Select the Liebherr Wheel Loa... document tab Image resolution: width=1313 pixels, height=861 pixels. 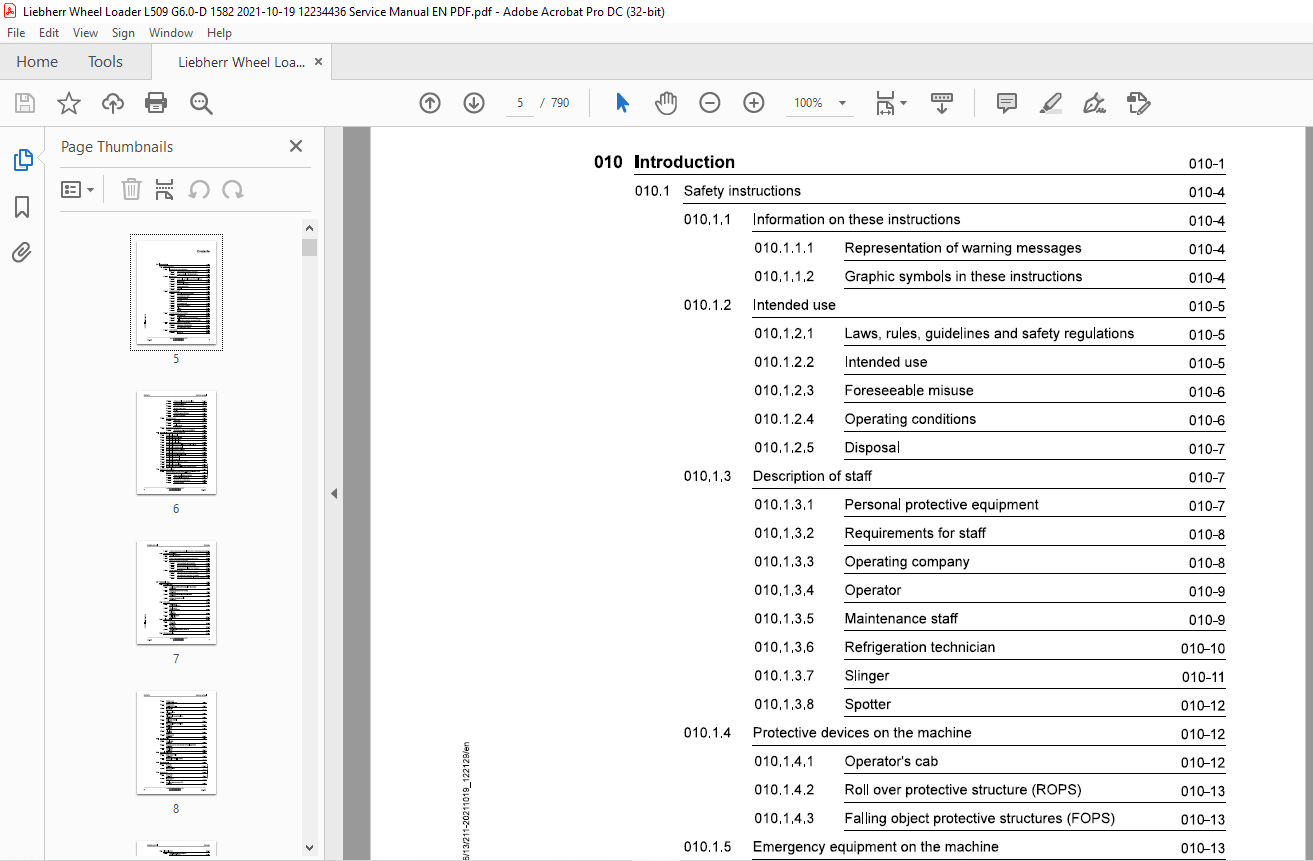pyautogui.click(x=241, y=62)
